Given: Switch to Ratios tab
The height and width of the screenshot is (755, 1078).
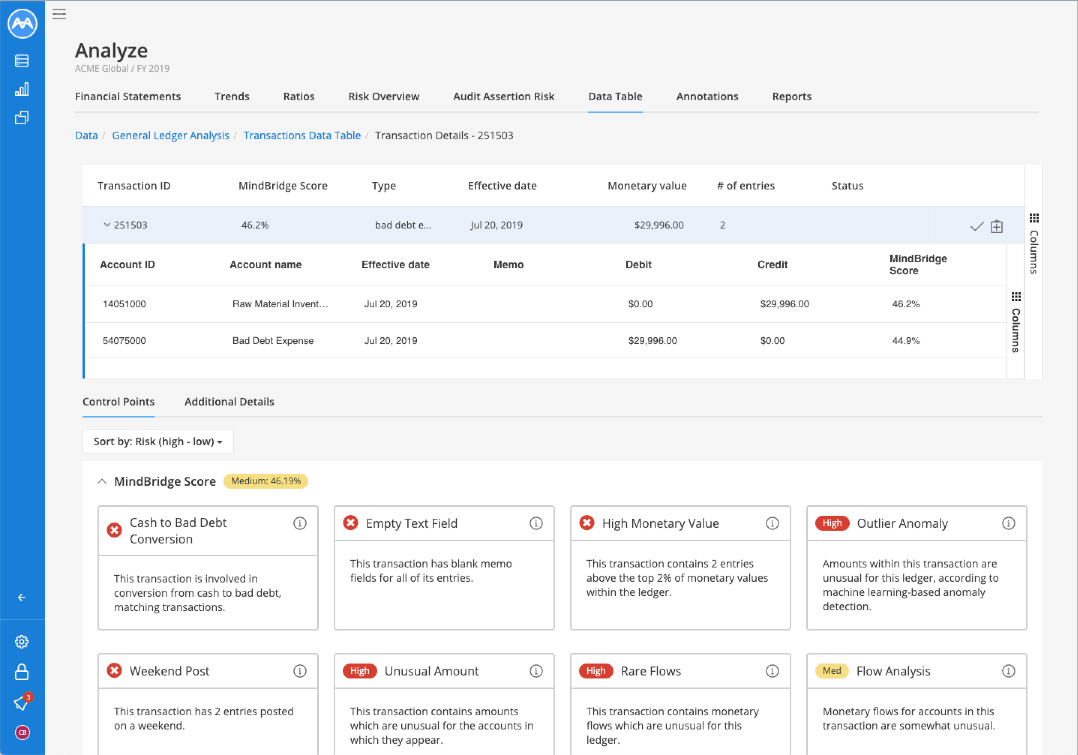Looking at the screenshot, I should tap(299, 97).
